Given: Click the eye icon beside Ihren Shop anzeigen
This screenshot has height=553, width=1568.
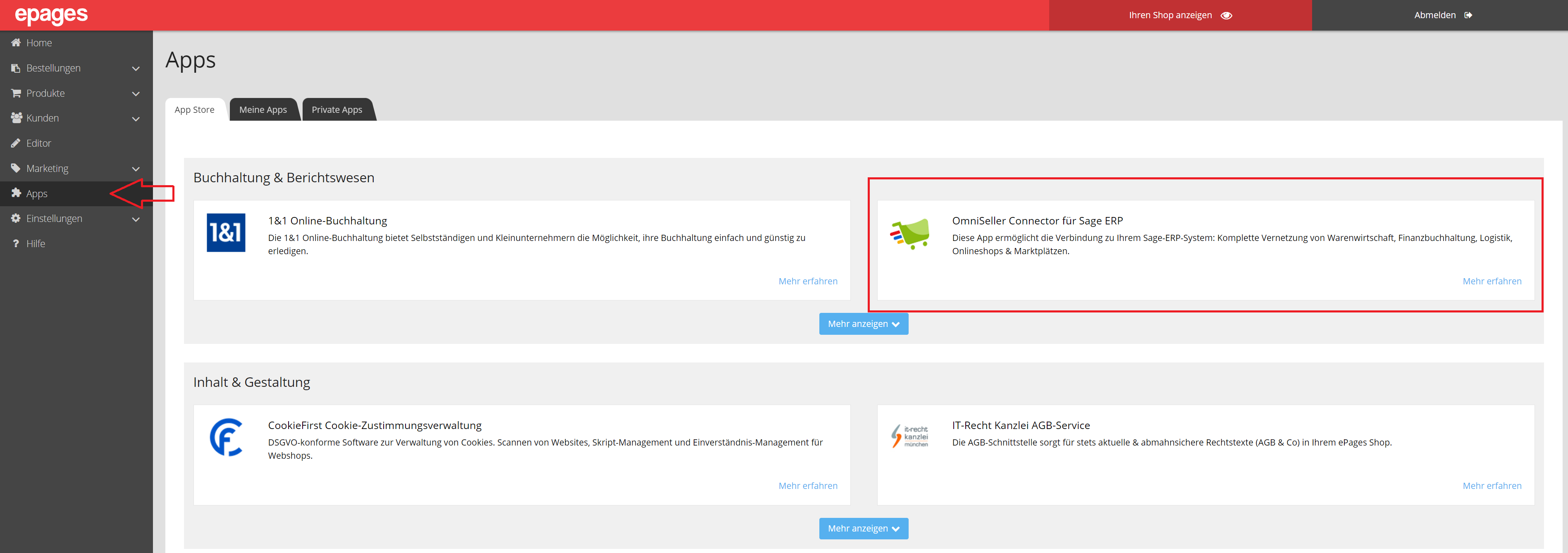Looking at the screenshot, I should [1227, 15].
